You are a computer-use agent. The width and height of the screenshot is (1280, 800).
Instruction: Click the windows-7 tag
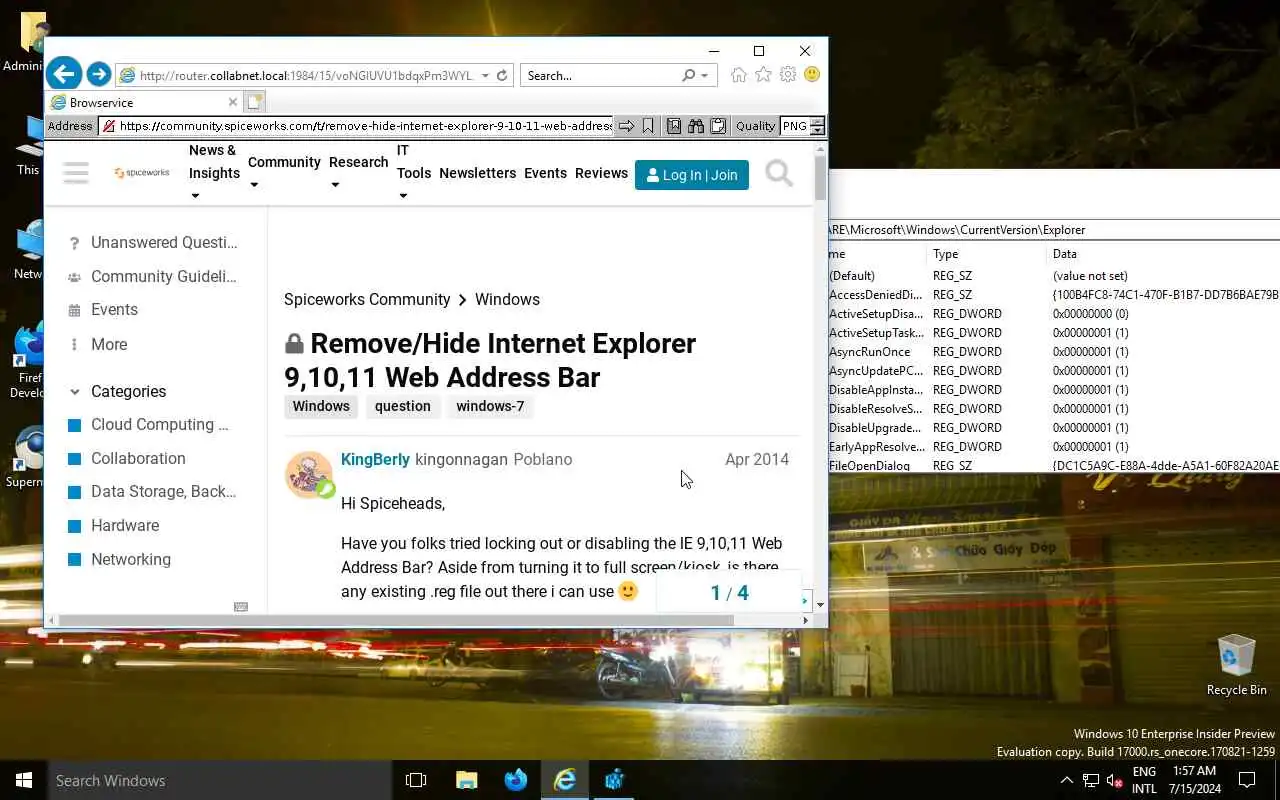pos(490,406)
